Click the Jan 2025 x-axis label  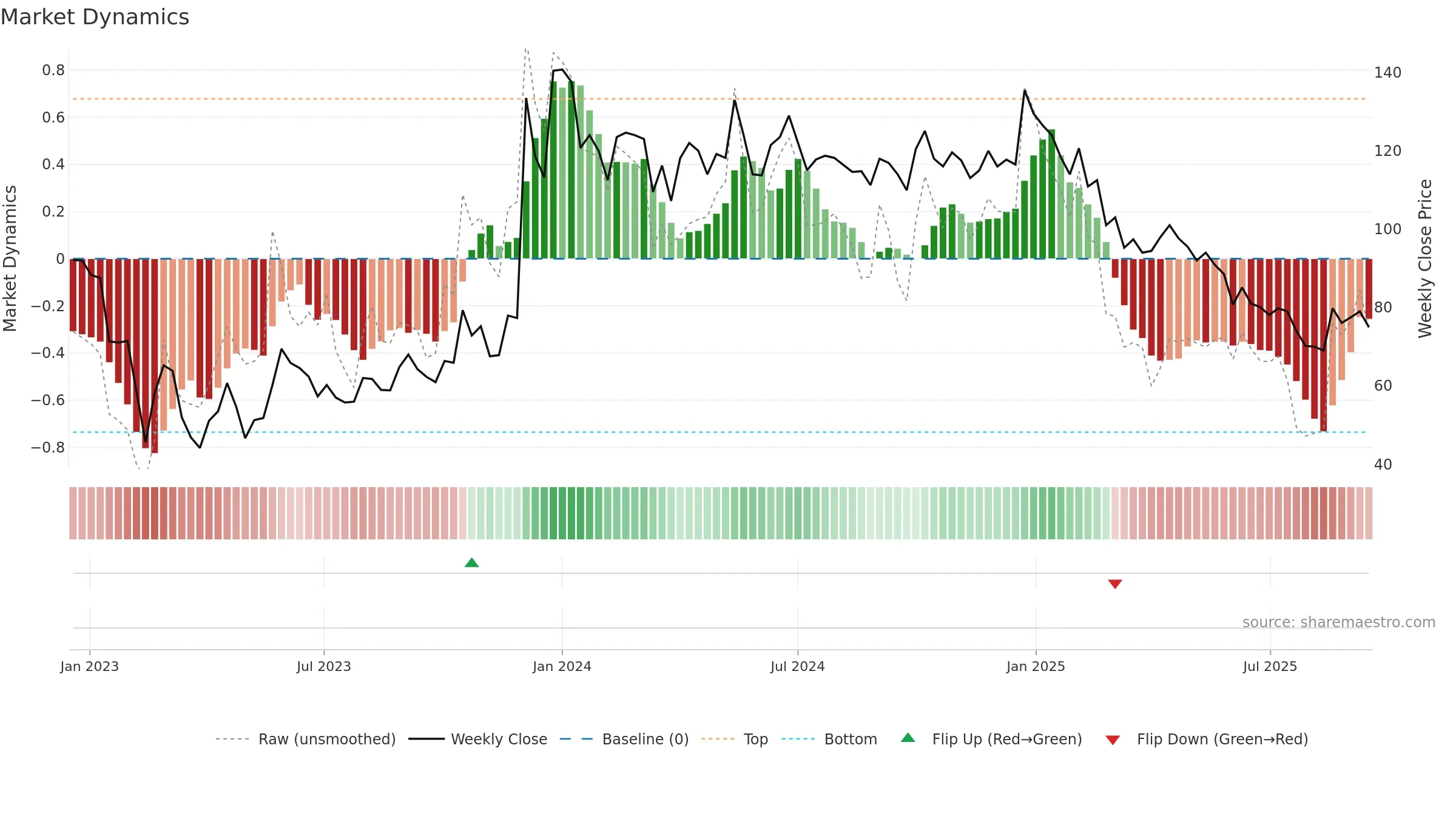(1036, 666)
